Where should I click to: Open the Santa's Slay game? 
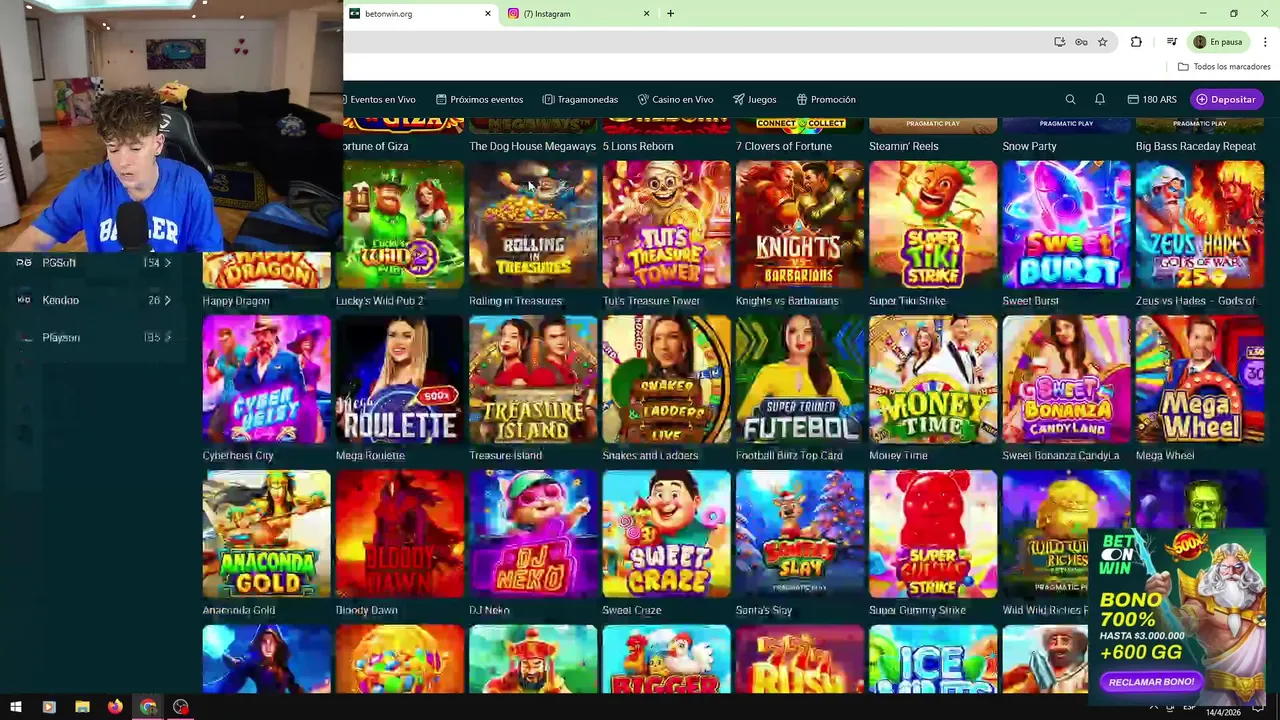click(x=800, y=534)
